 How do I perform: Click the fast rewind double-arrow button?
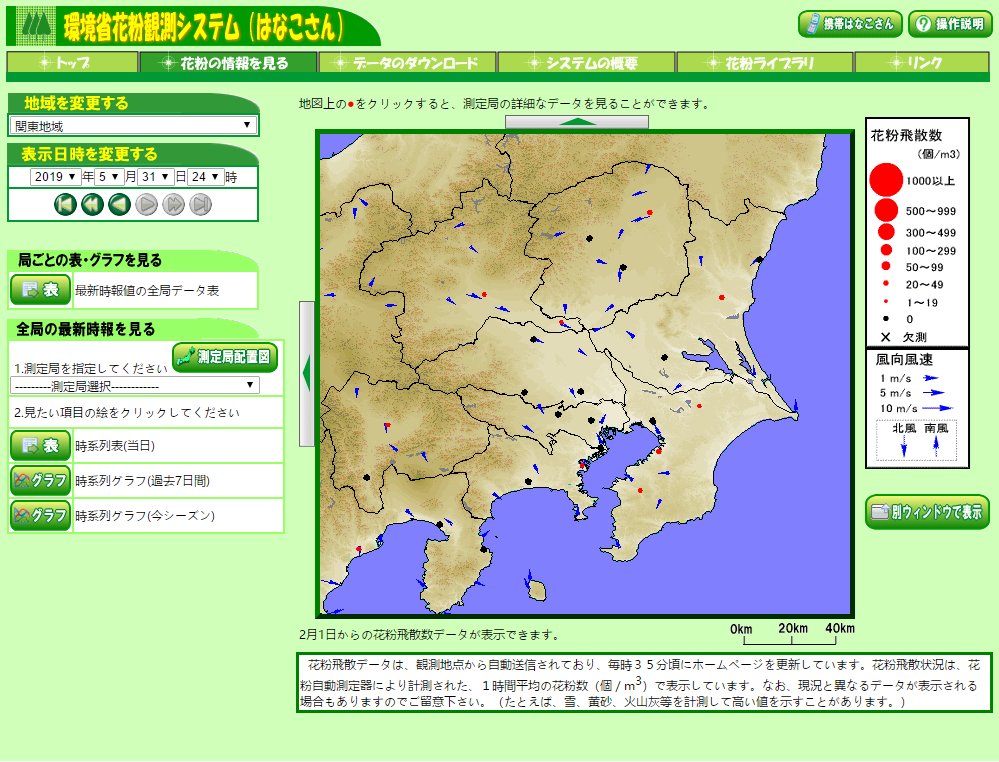[92, 205]
